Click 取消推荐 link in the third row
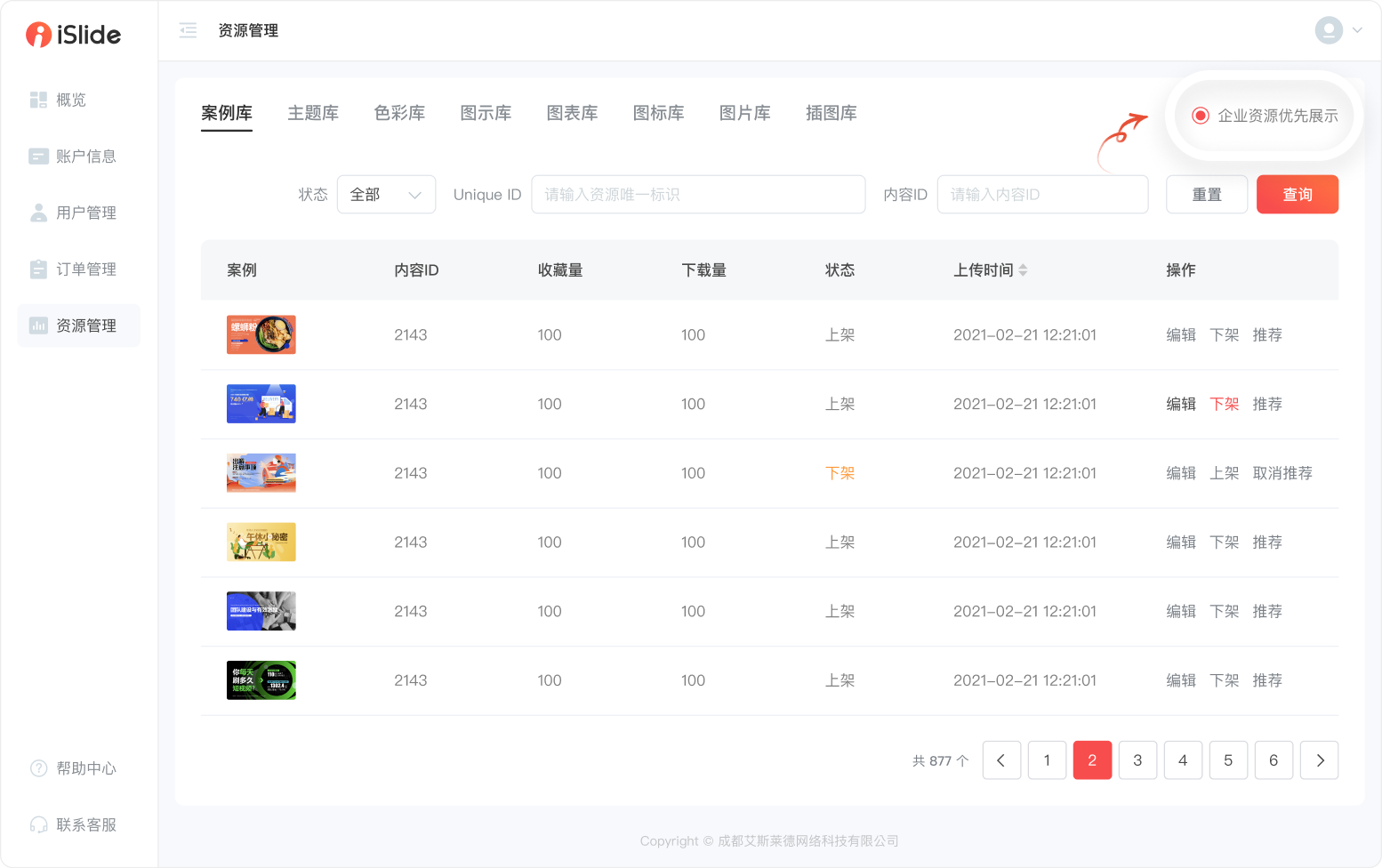This screenshot has height=868, width=1382. coord(1282,473)
